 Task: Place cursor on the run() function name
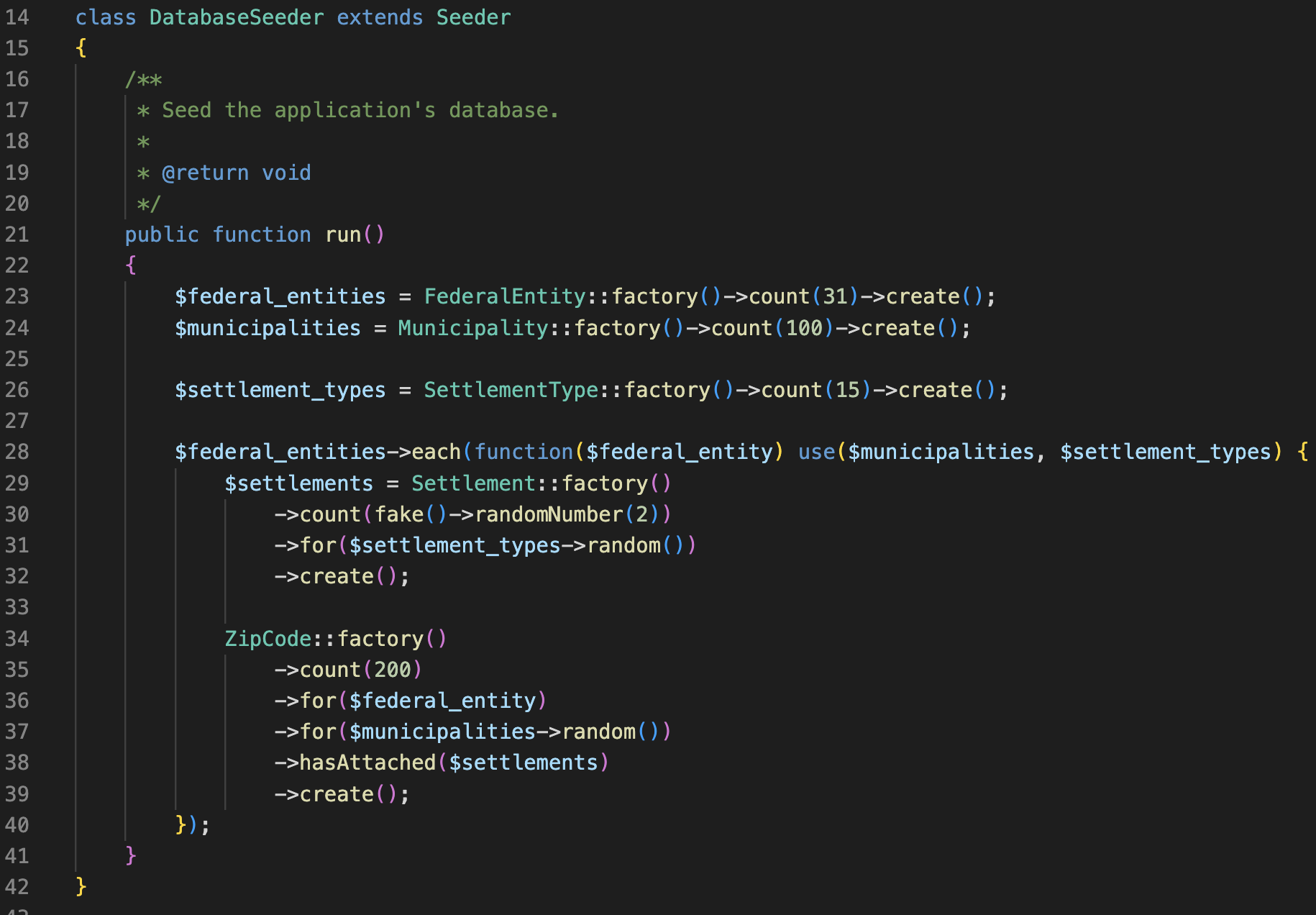coord(345,234)
